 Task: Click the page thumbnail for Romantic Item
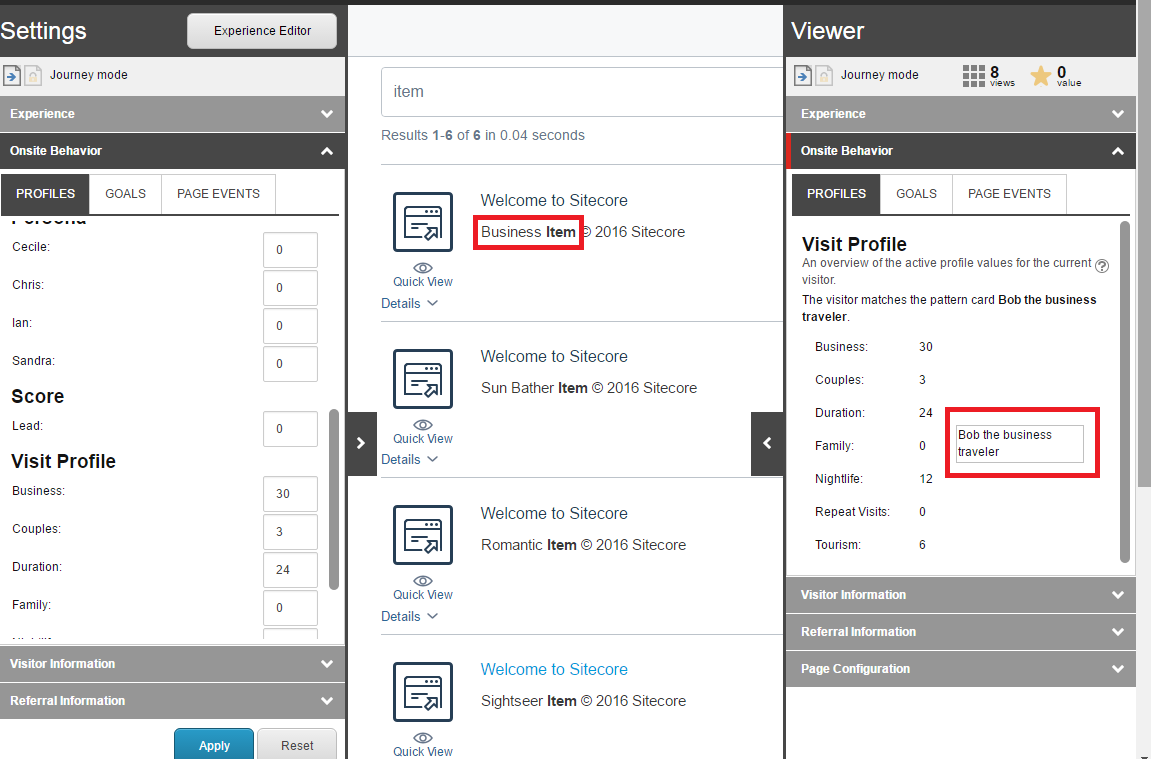point(422,535)
